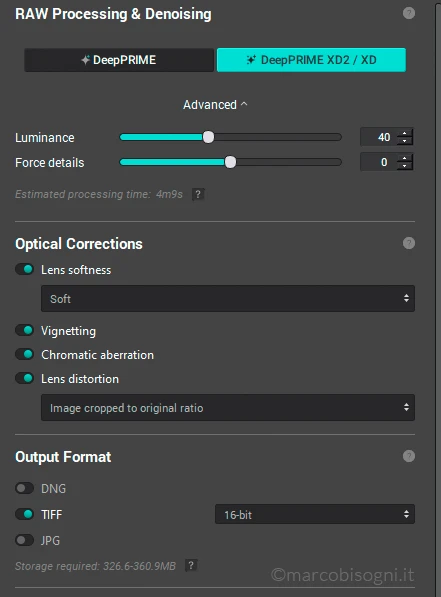Disable Chromatic aberration correction

[24, 354]
